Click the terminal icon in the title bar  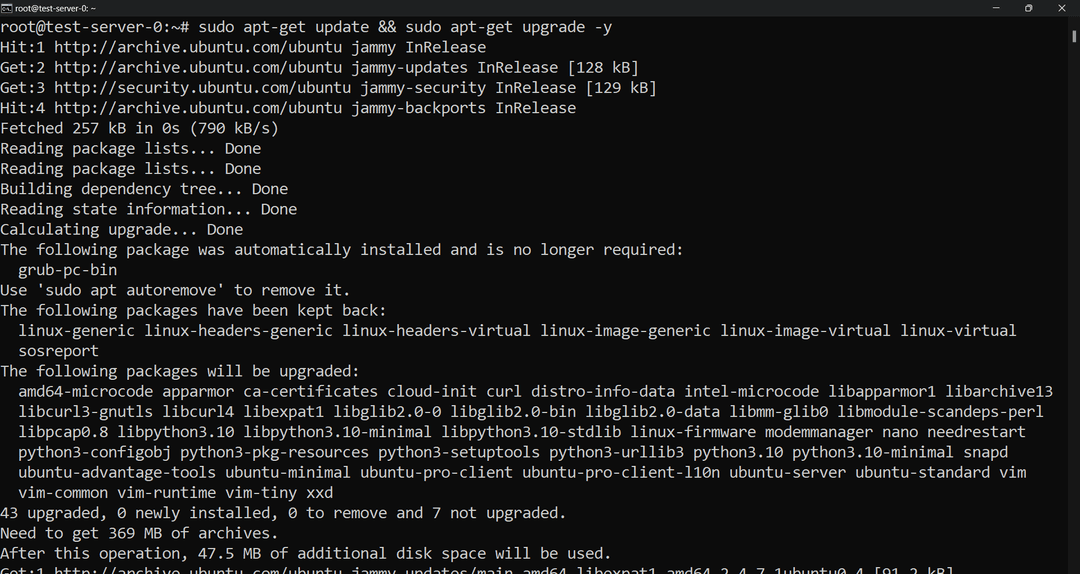pos(6,8)
